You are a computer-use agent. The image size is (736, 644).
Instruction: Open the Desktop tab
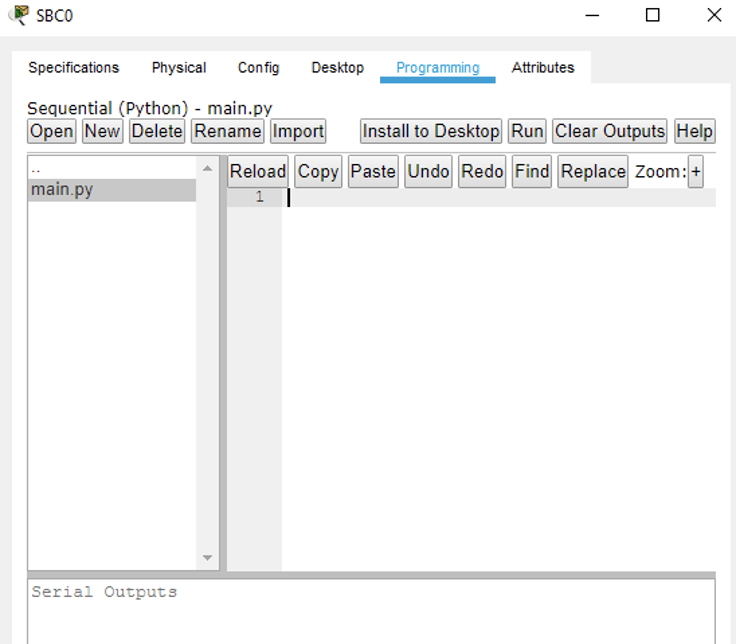[337, 68]
